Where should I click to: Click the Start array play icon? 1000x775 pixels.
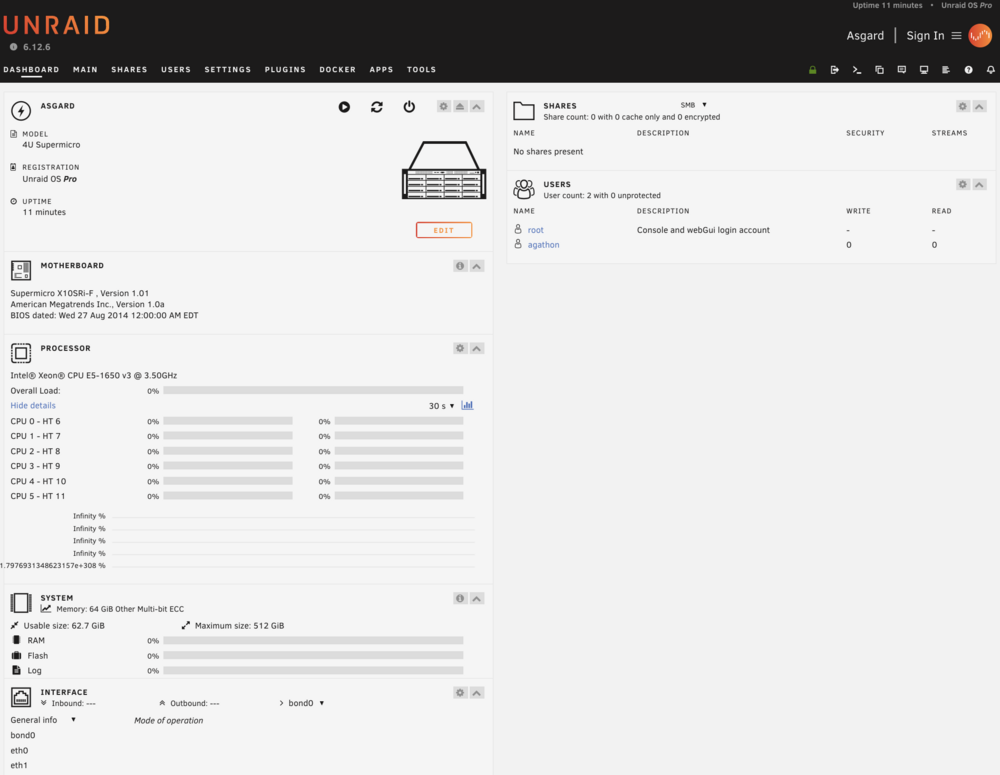[344, 107]
